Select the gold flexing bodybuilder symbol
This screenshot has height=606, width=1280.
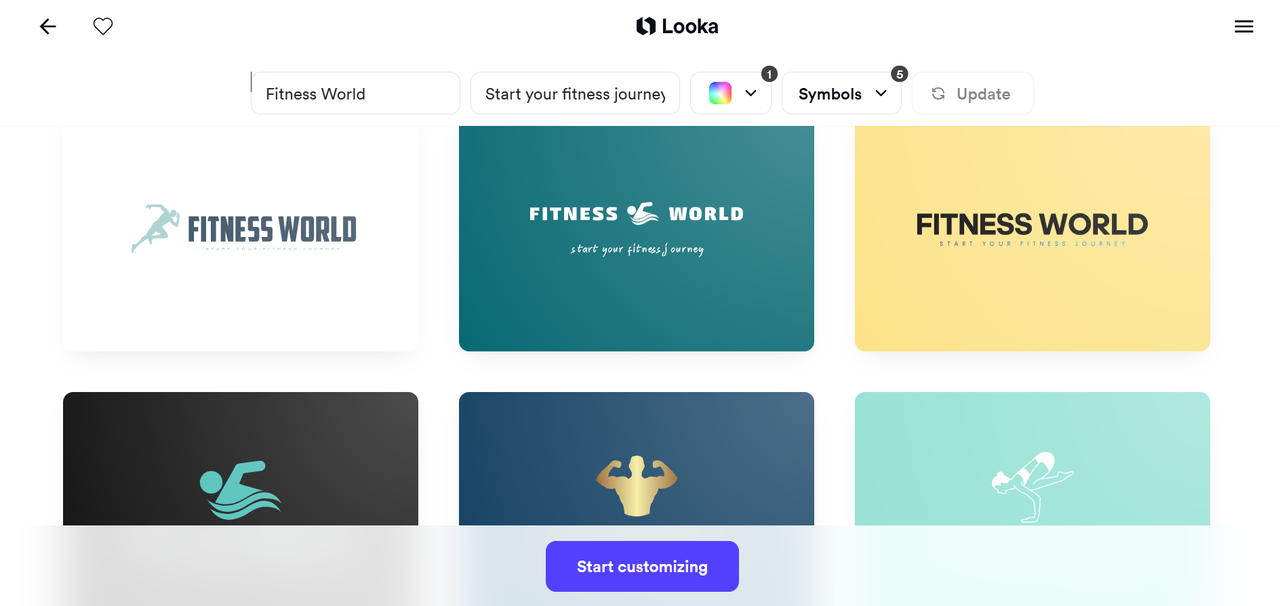[x=636, y=487]
